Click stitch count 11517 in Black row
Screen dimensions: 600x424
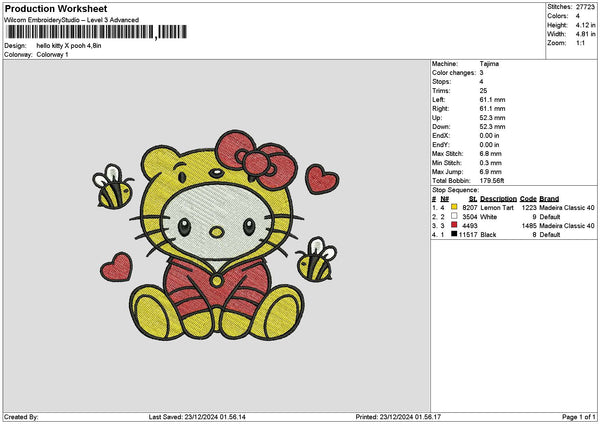pyautogui.click(x=468, y=235)
